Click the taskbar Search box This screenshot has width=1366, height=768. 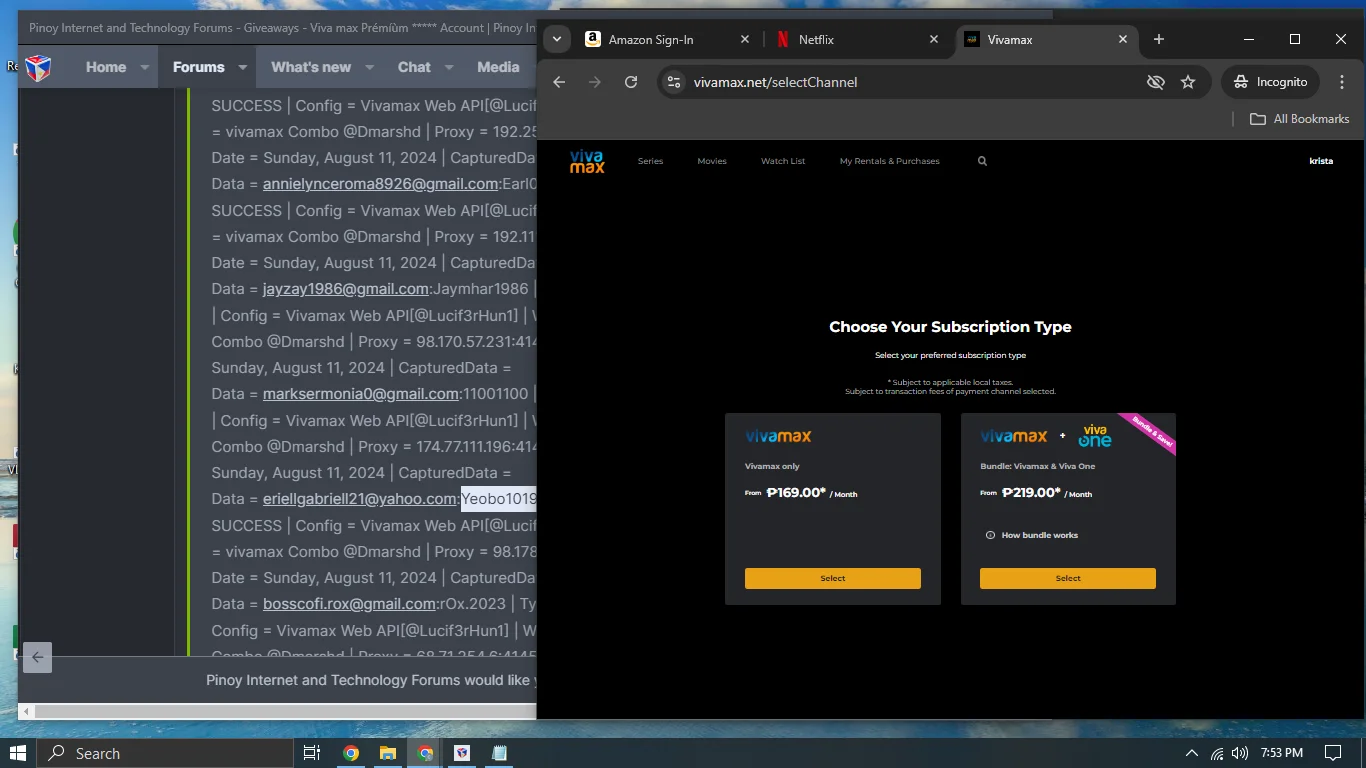tap(164, 753)
